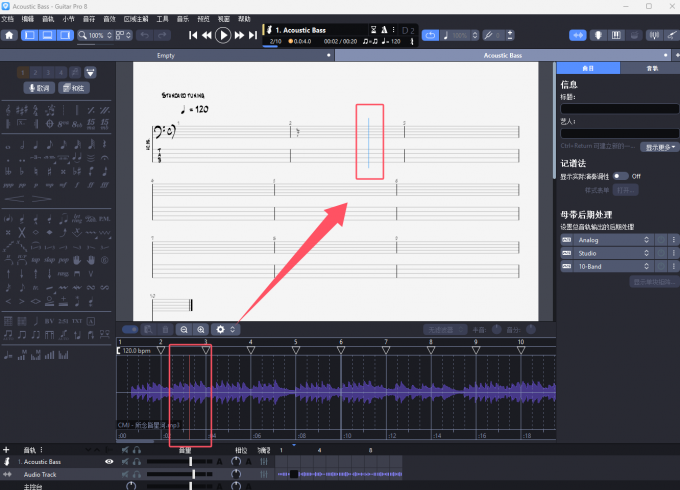The image size is (680, 490).
Task: Open the zoom 100% dropdown
Action: coord(99,35)
